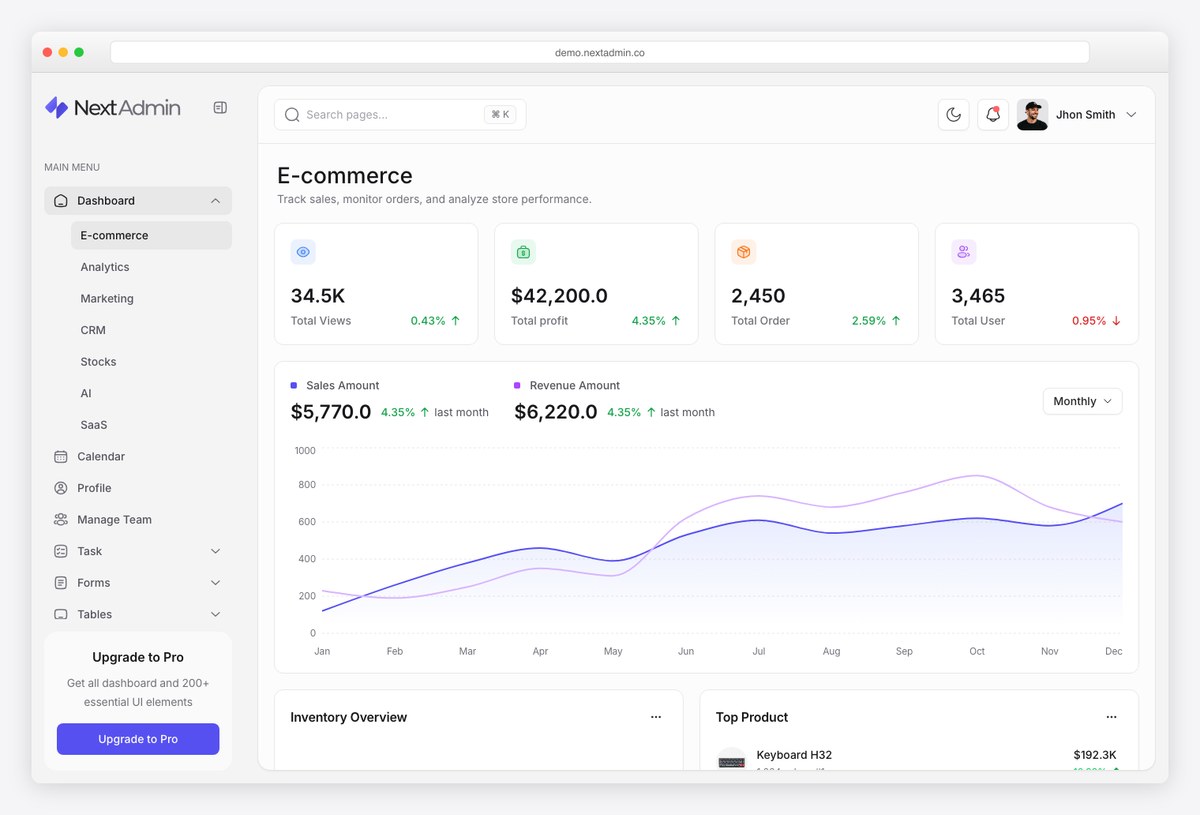Click the Oct label on chart axis

point(977,651)
